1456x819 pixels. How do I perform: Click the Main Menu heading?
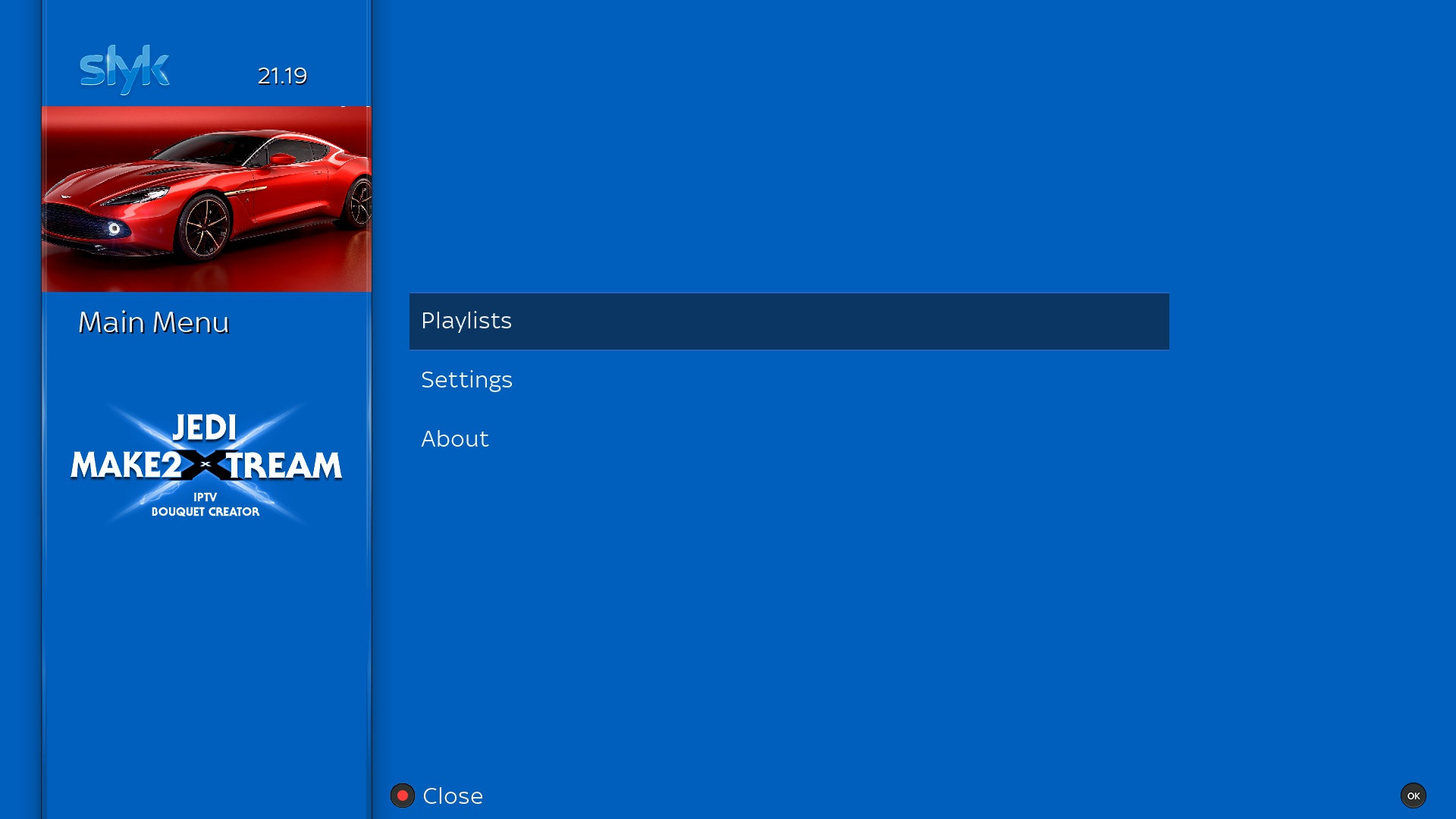click(153, 323)
